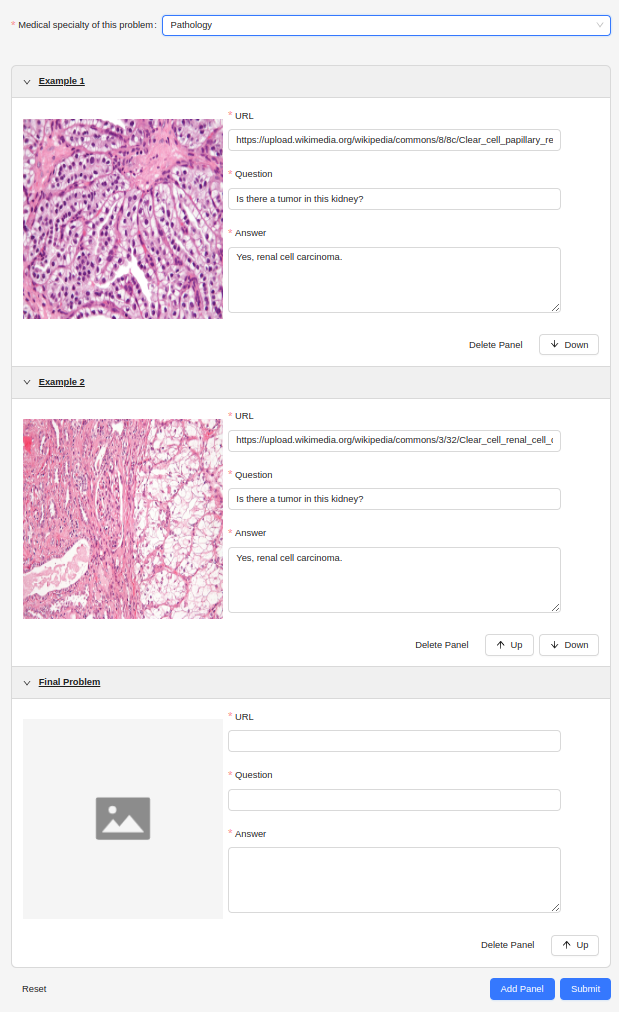Click the empty Answer box in Final Problem

point(394,880)
